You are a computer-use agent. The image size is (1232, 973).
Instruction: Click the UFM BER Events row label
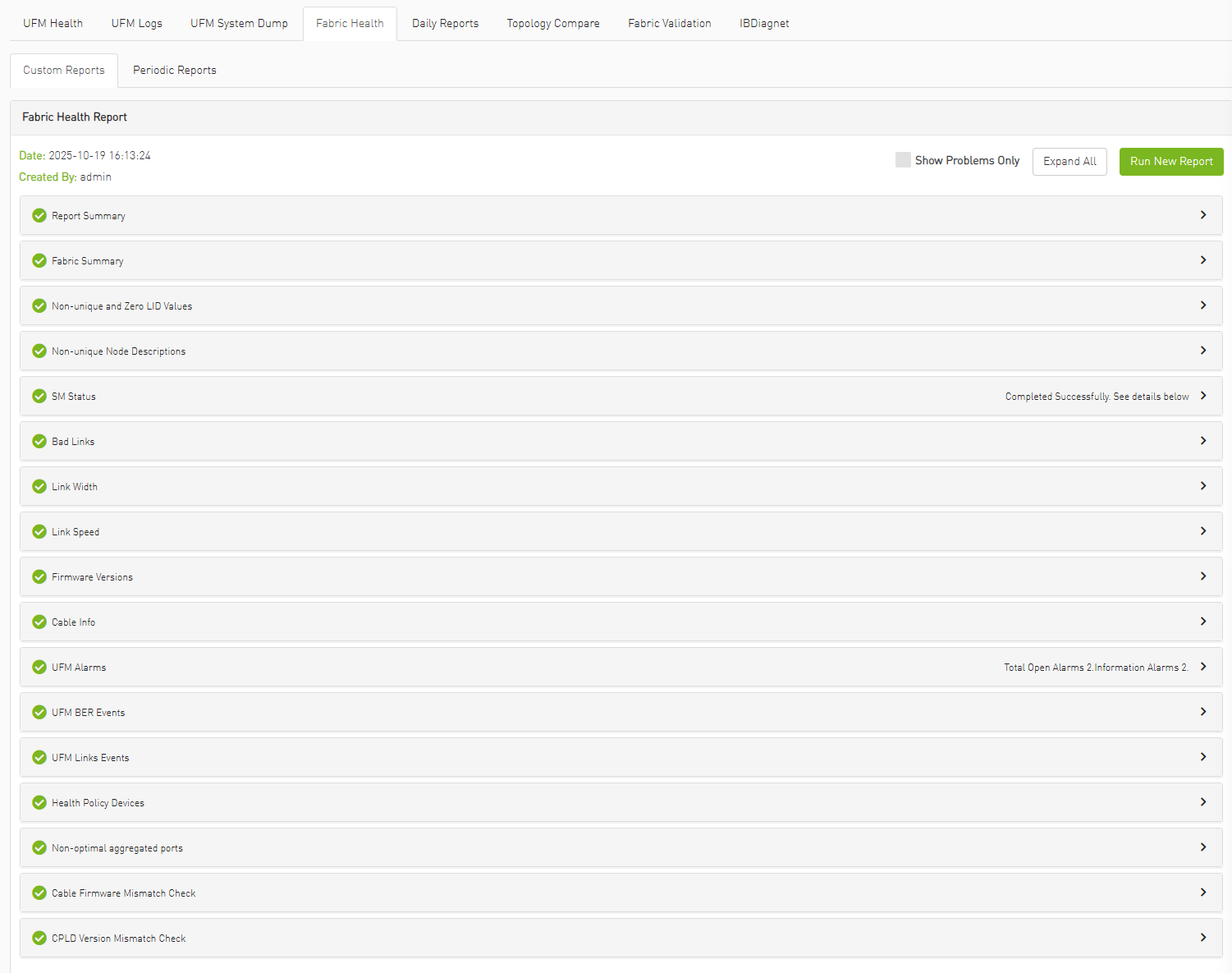tap(89, 713)
